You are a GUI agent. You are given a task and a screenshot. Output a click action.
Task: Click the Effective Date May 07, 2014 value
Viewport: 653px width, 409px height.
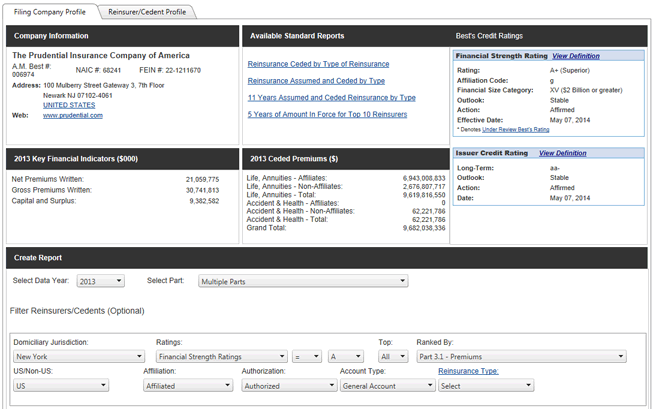[x=570, y=120]
